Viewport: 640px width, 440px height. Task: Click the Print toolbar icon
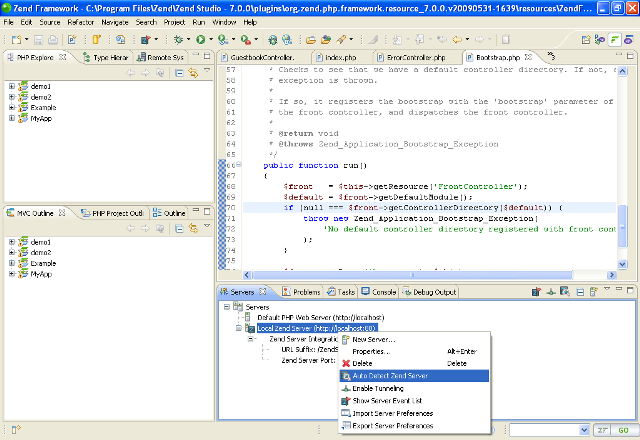53,40
